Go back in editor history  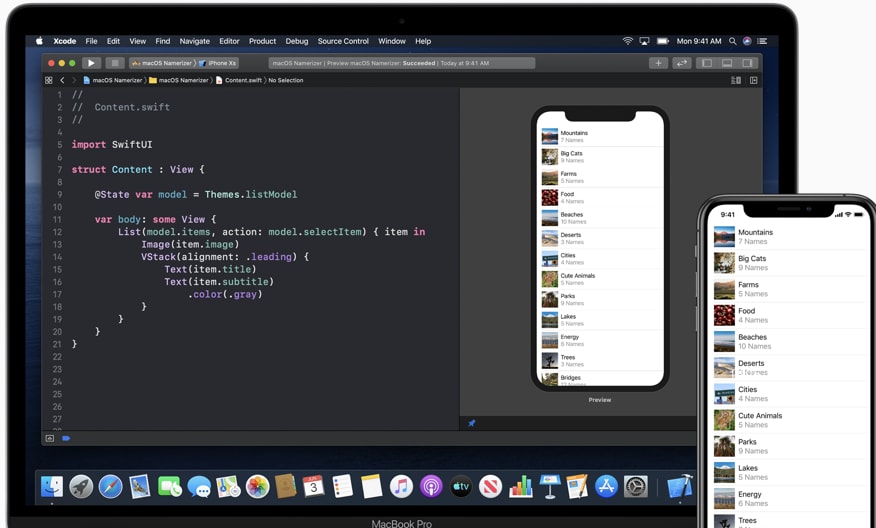(x=62, y=80)
